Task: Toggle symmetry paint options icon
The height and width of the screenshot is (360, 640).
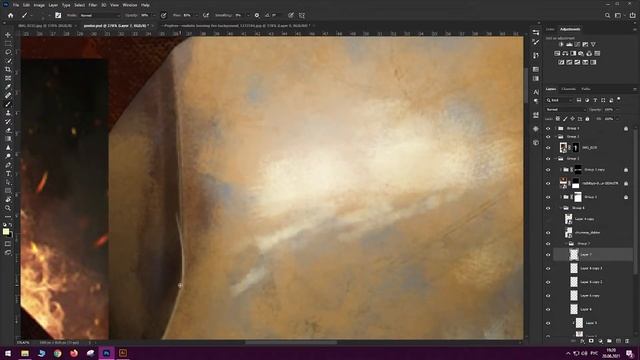Action: pos(302,16)
